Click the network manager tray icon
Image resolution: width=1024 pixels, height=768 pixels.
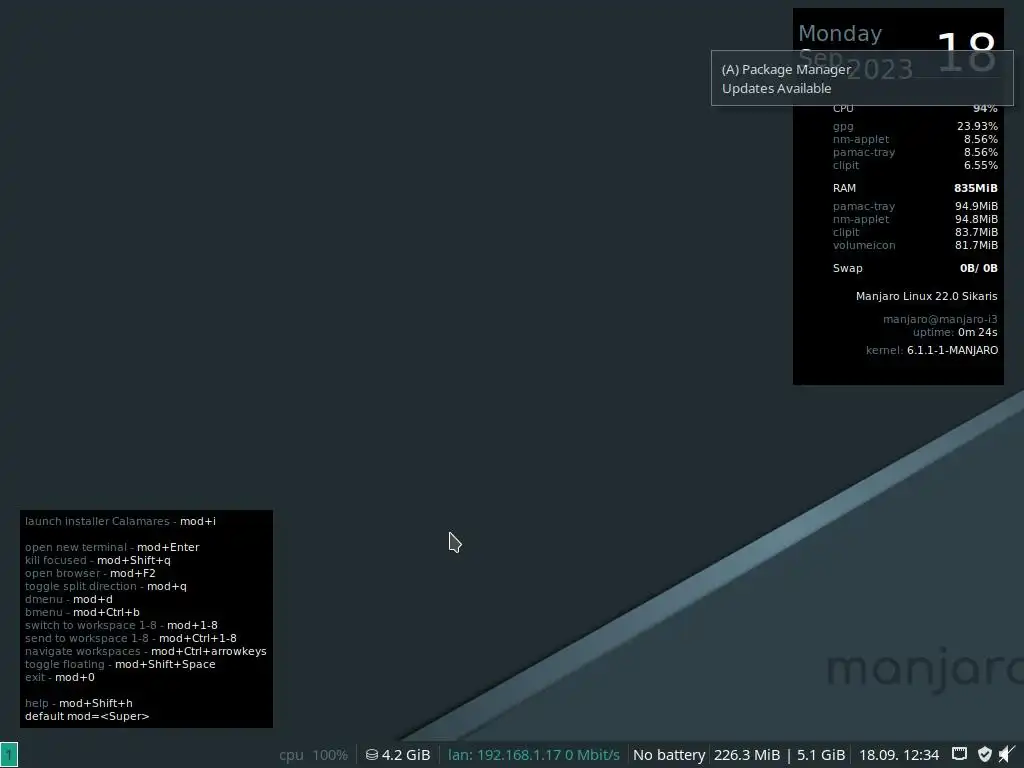click(x=959, y=754)
